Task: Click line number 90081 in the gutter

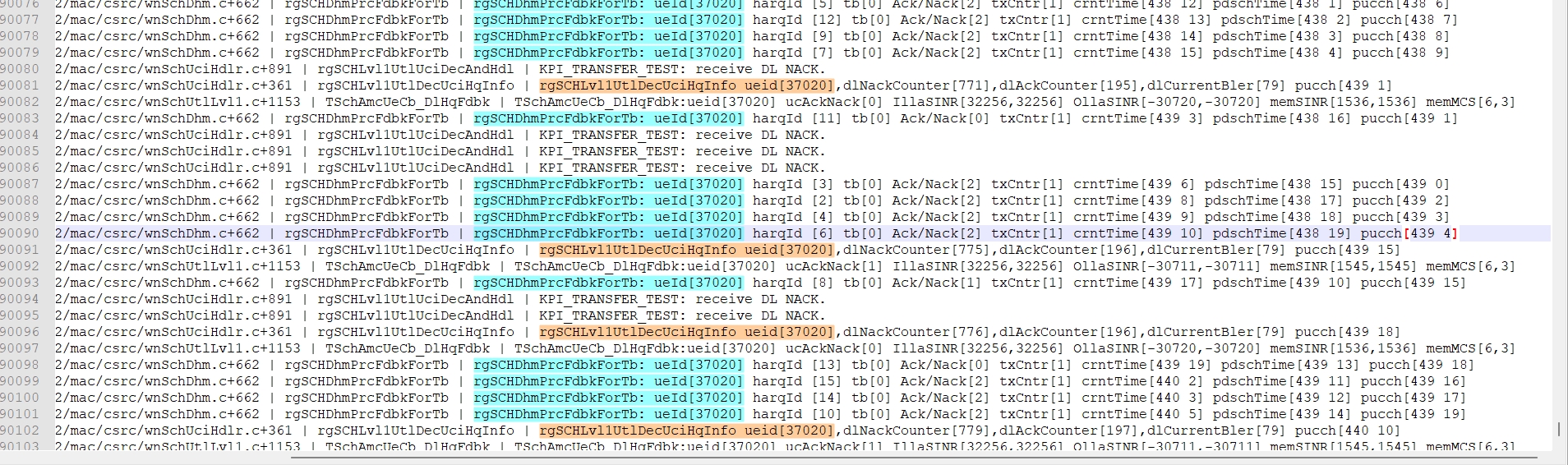Action: pyautogui.click(x=20, y=85)
